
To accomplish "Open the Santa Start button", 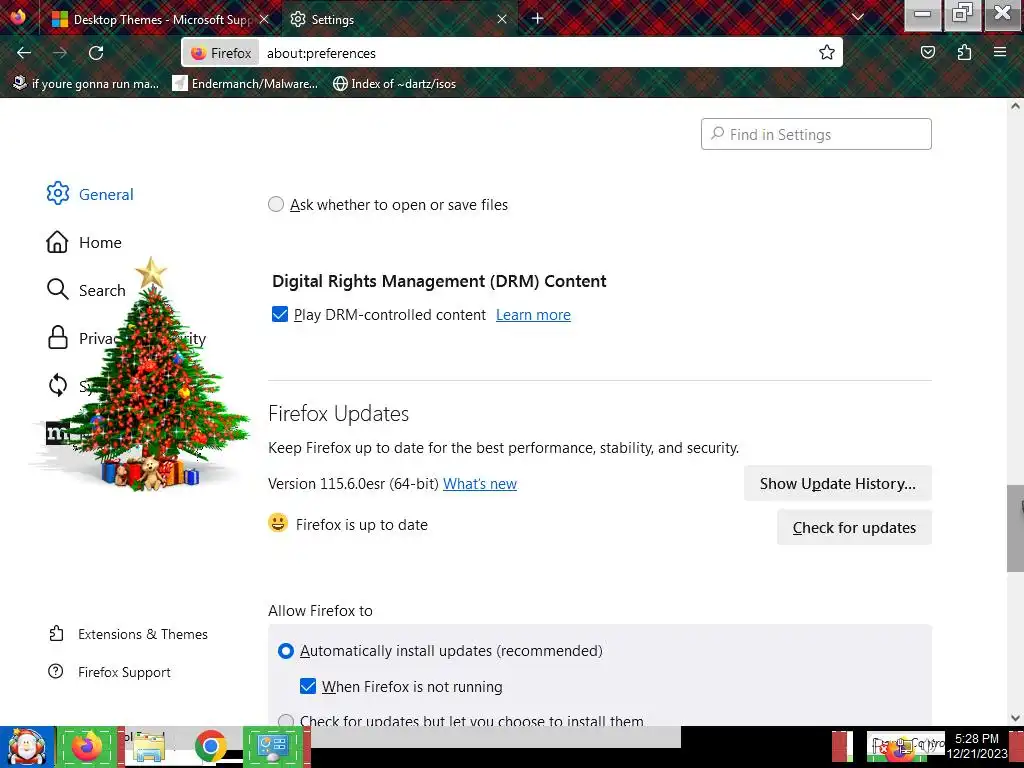I will 27,747.
